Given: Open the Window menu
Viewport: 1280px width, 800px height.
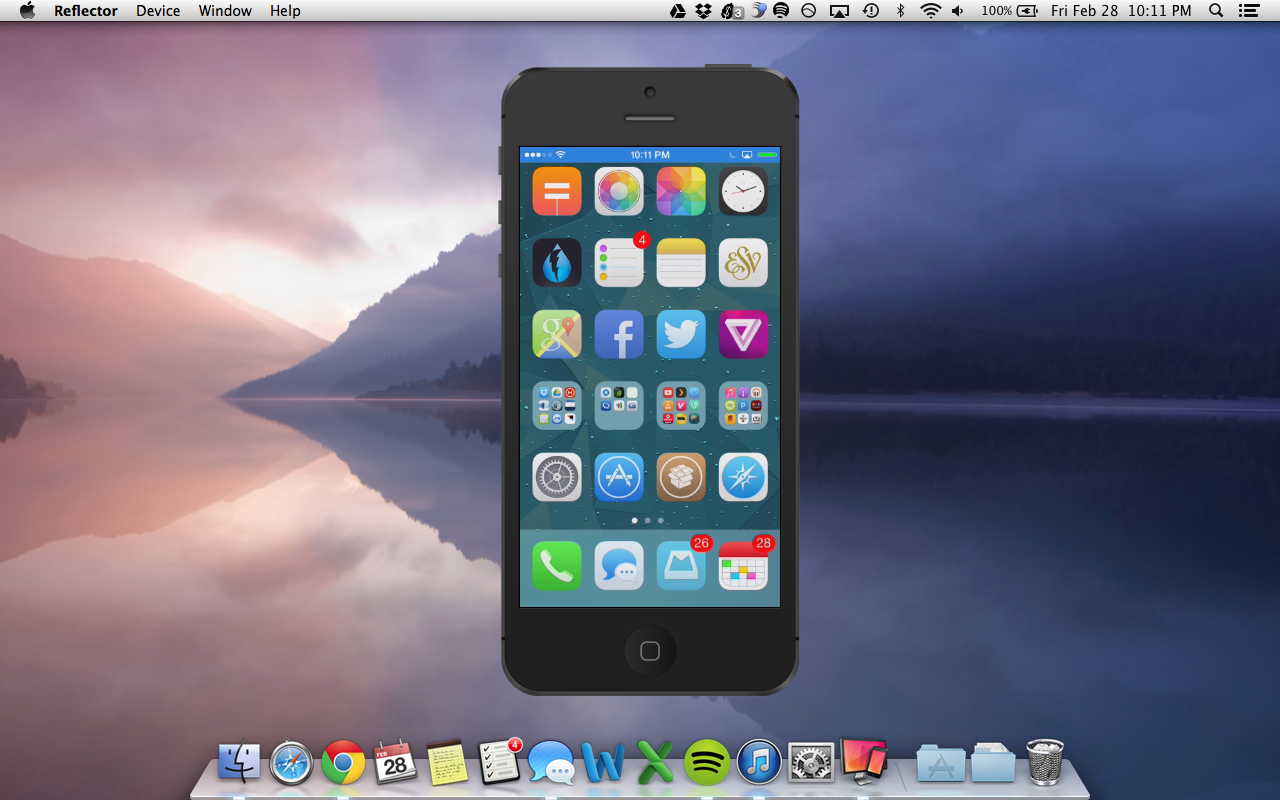Looking at the screenshot, I should tap(225, 11).
